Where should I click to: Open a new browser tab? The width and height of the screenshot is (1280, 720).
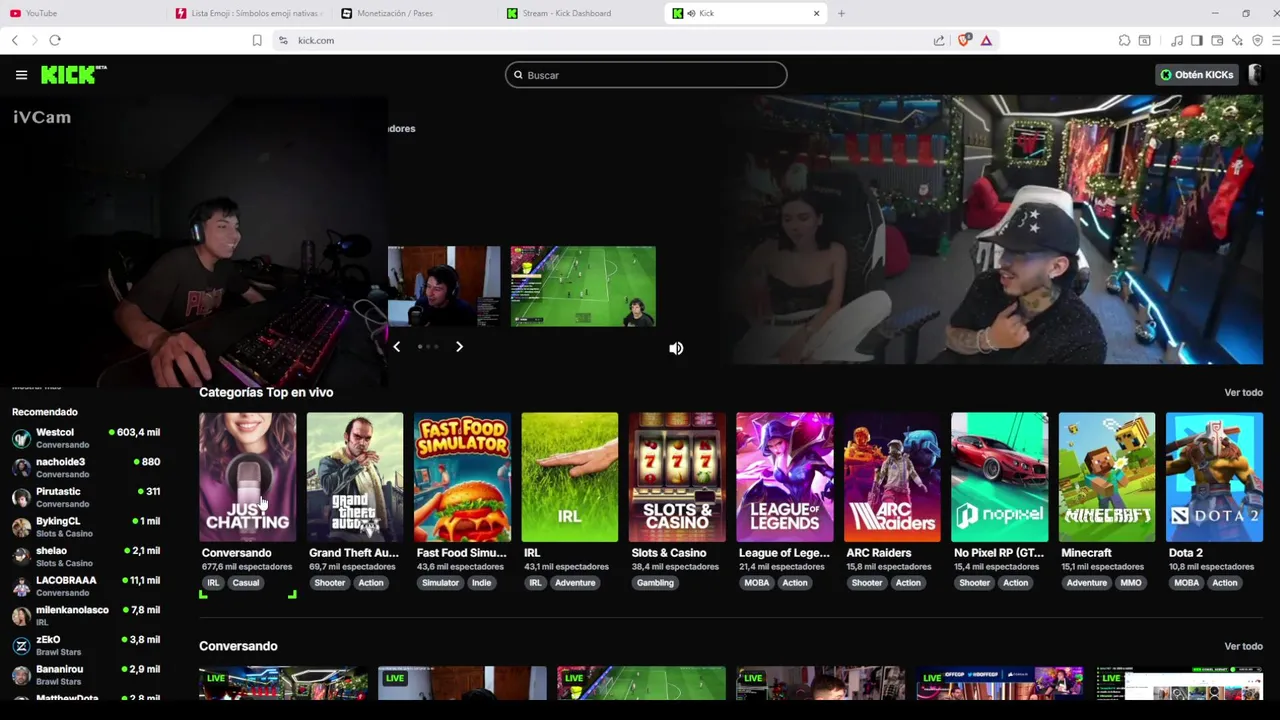coord(841,13)
